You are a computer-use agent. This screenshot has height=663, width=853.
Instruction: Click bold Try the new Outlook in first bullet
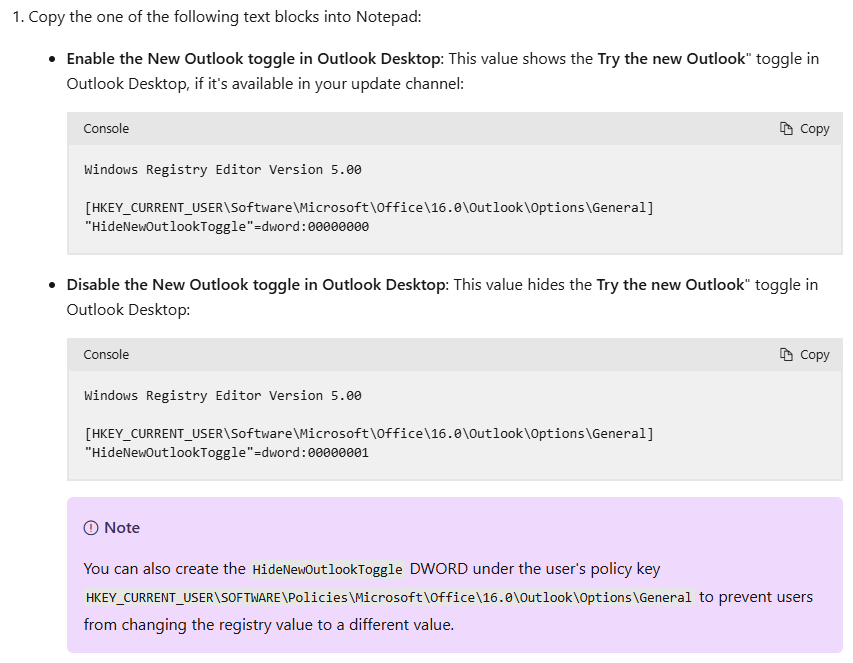point(671,59)
